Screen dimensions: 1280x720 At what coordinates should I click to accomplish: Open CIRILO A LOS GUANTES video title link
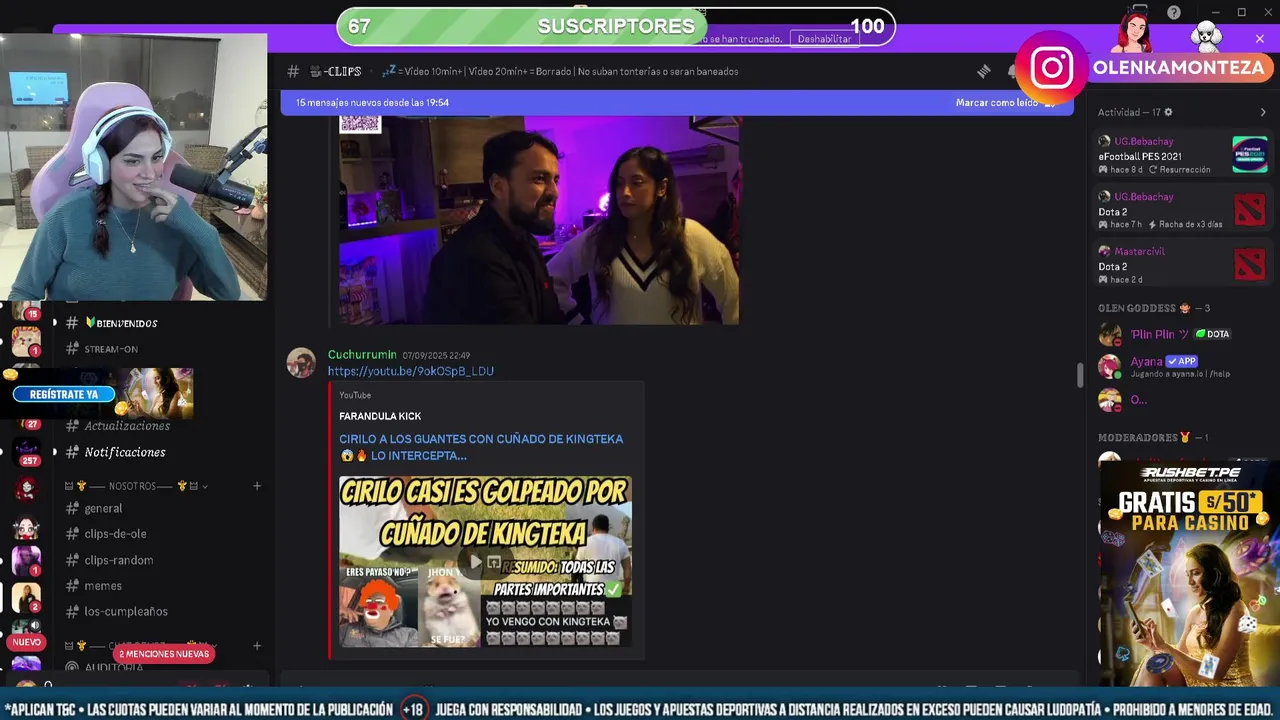point(481,447)
